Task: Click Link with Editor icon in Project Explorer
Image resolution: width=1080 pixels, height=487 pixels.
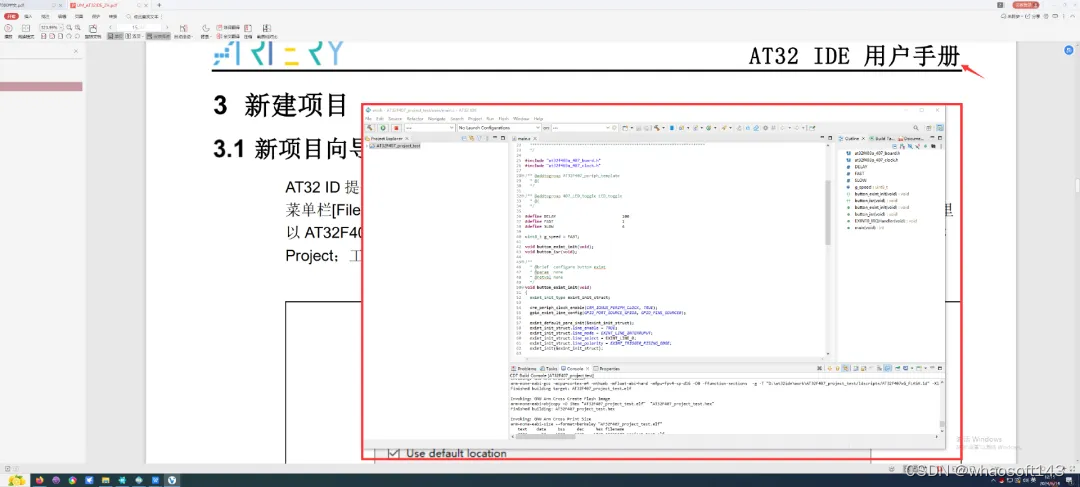Action: click(x=472, y=138)
